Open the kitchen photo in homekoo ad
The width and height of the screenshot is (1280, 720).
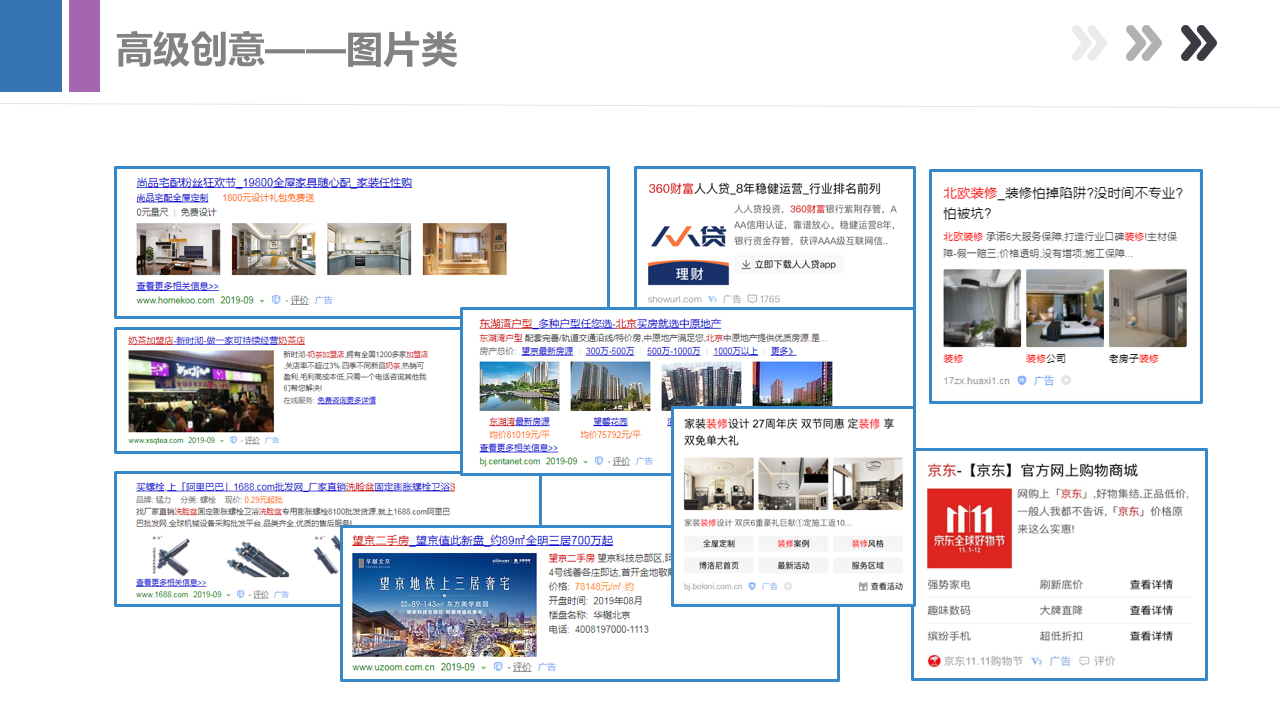[x=368, y=249]
